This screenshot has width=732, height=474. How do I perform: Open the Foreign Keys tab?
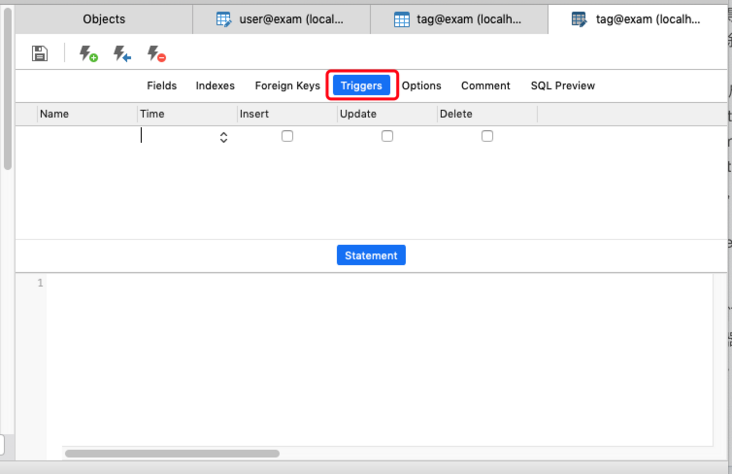tap(288, 85)
